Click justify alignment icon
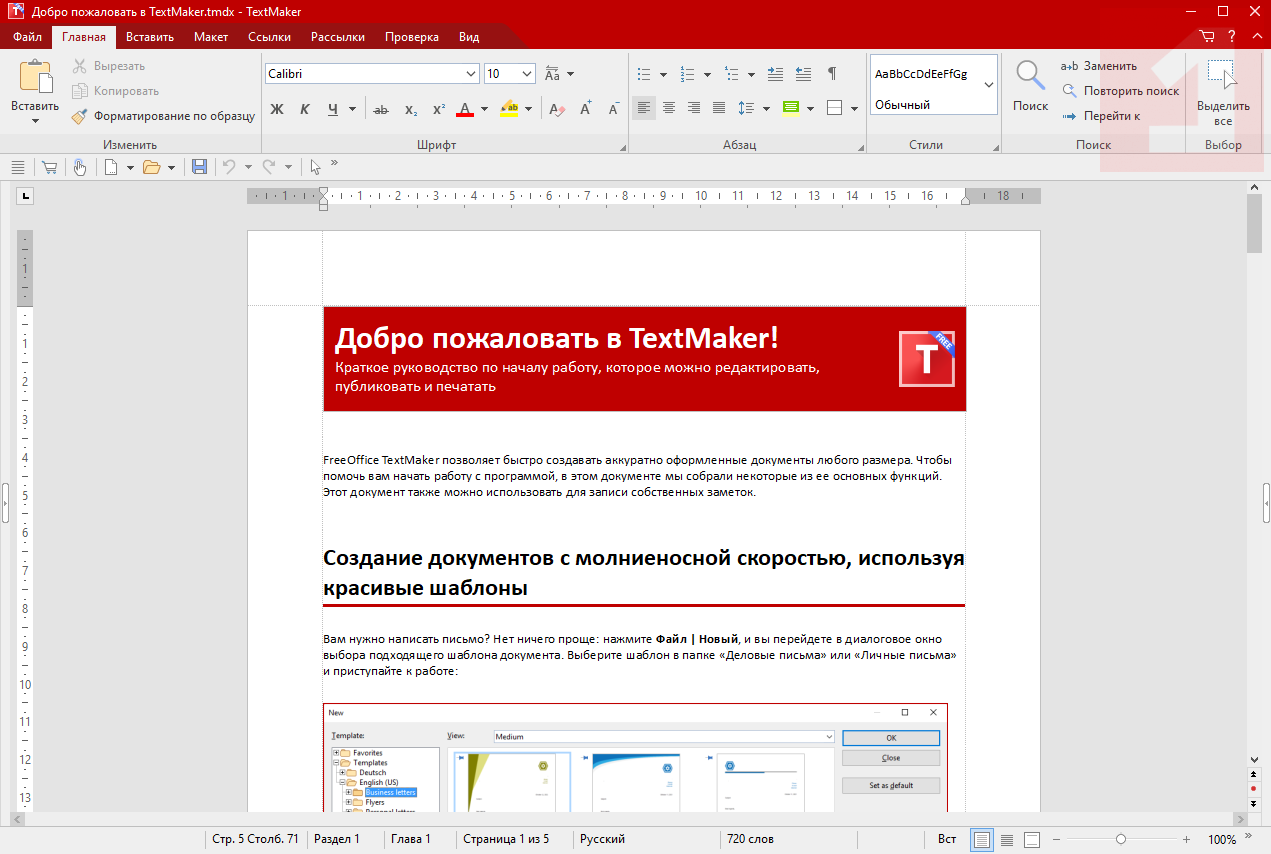 tap(719, 108)
